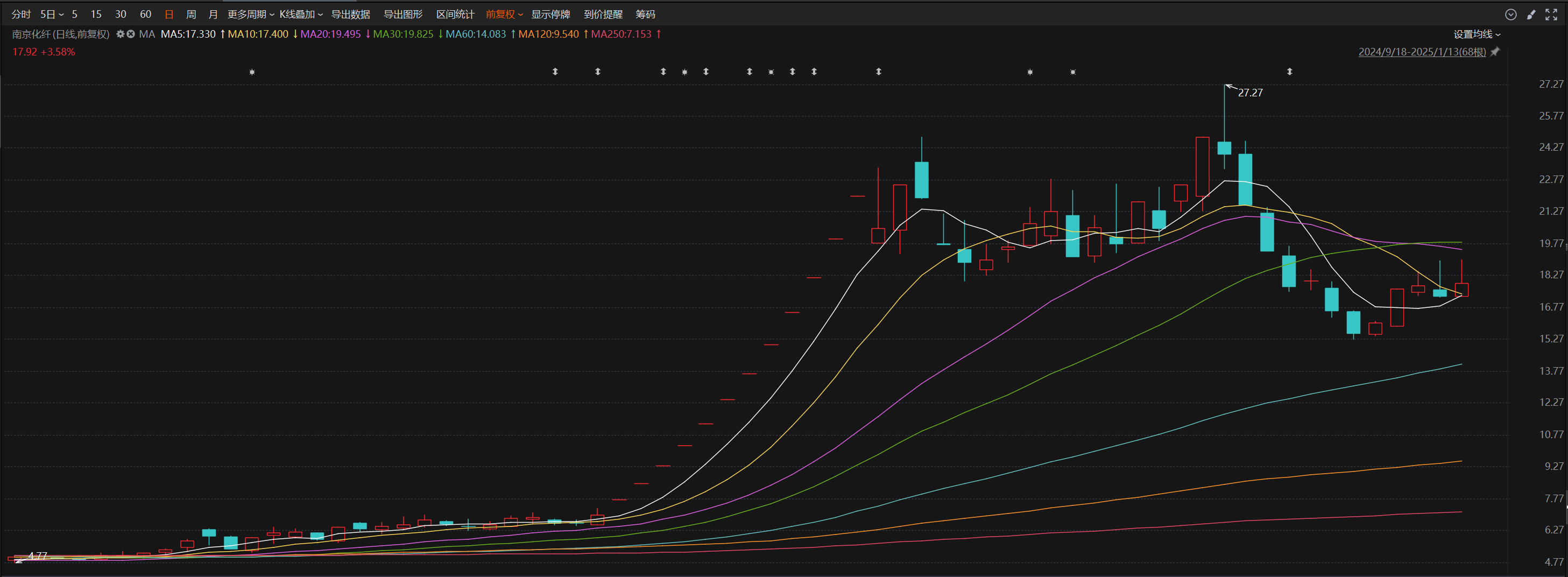Click the rightmost up-down arrow event marker
Viewport: 1568px width, 577px height.
[1289, 72]
